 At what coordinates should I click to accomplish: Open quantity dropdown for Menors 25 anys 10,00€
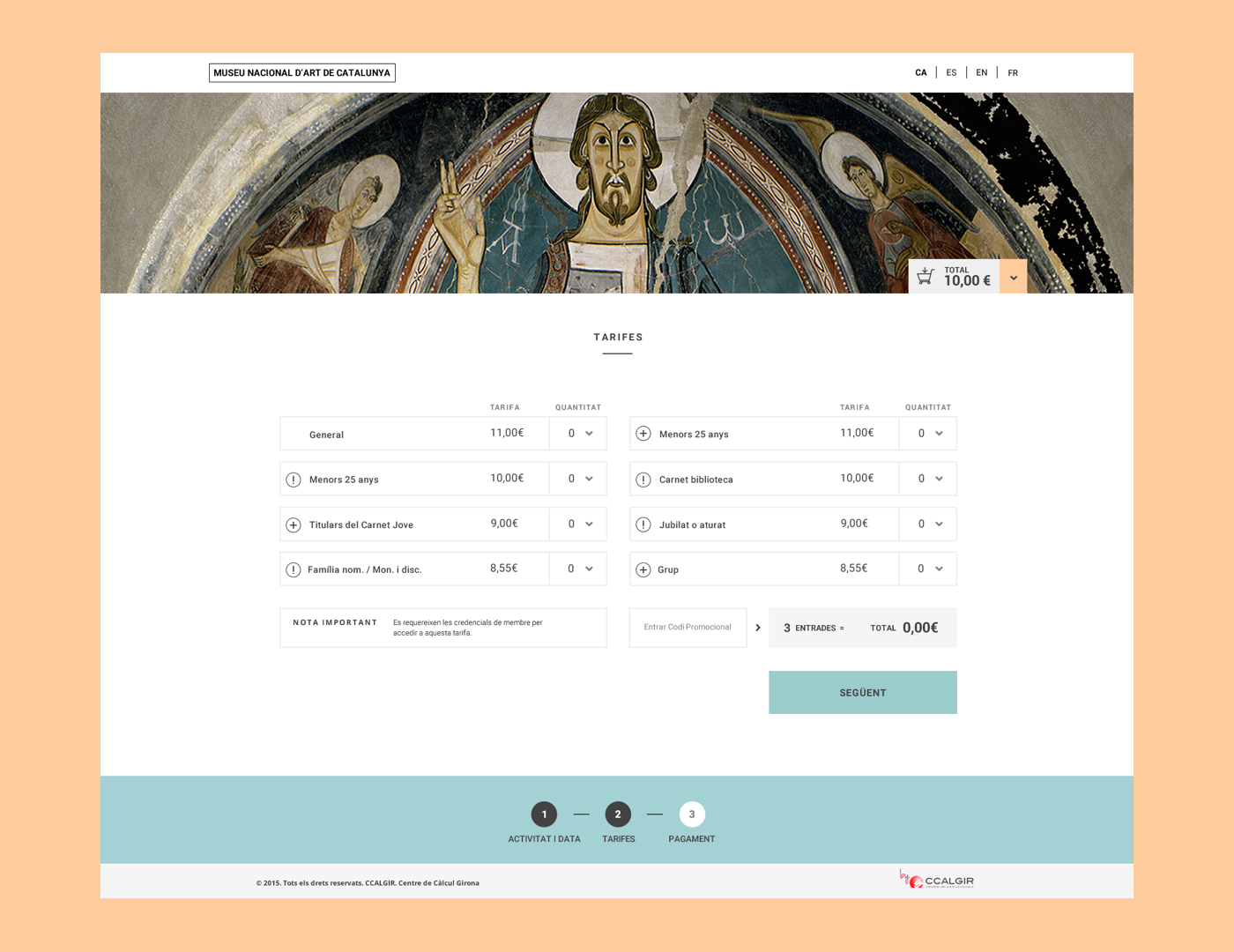coord(578,479)
